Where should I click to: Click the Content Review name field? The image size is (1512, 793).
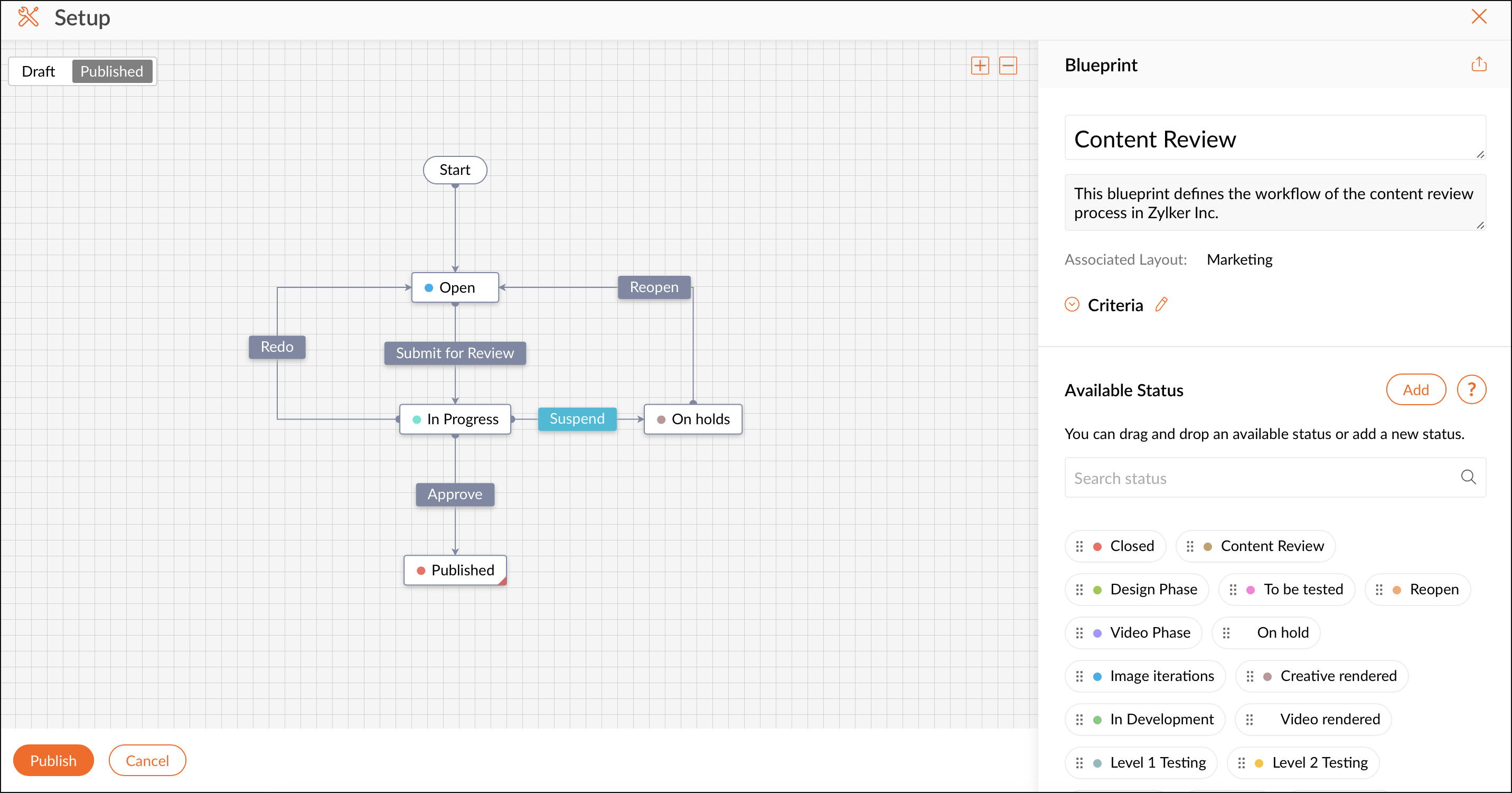(1274, 139)
